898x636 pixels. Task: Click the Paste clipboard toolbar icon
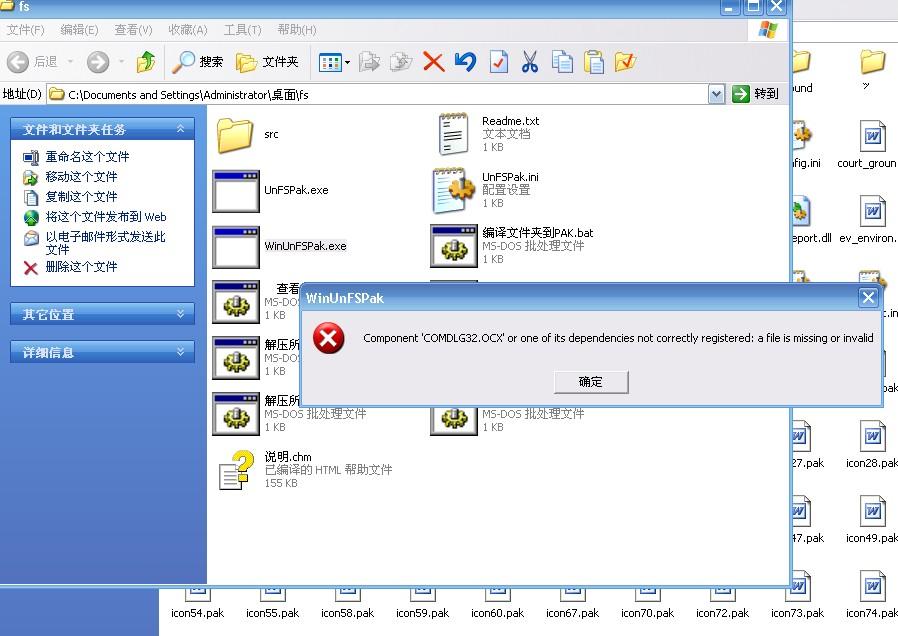click(594, 62)
